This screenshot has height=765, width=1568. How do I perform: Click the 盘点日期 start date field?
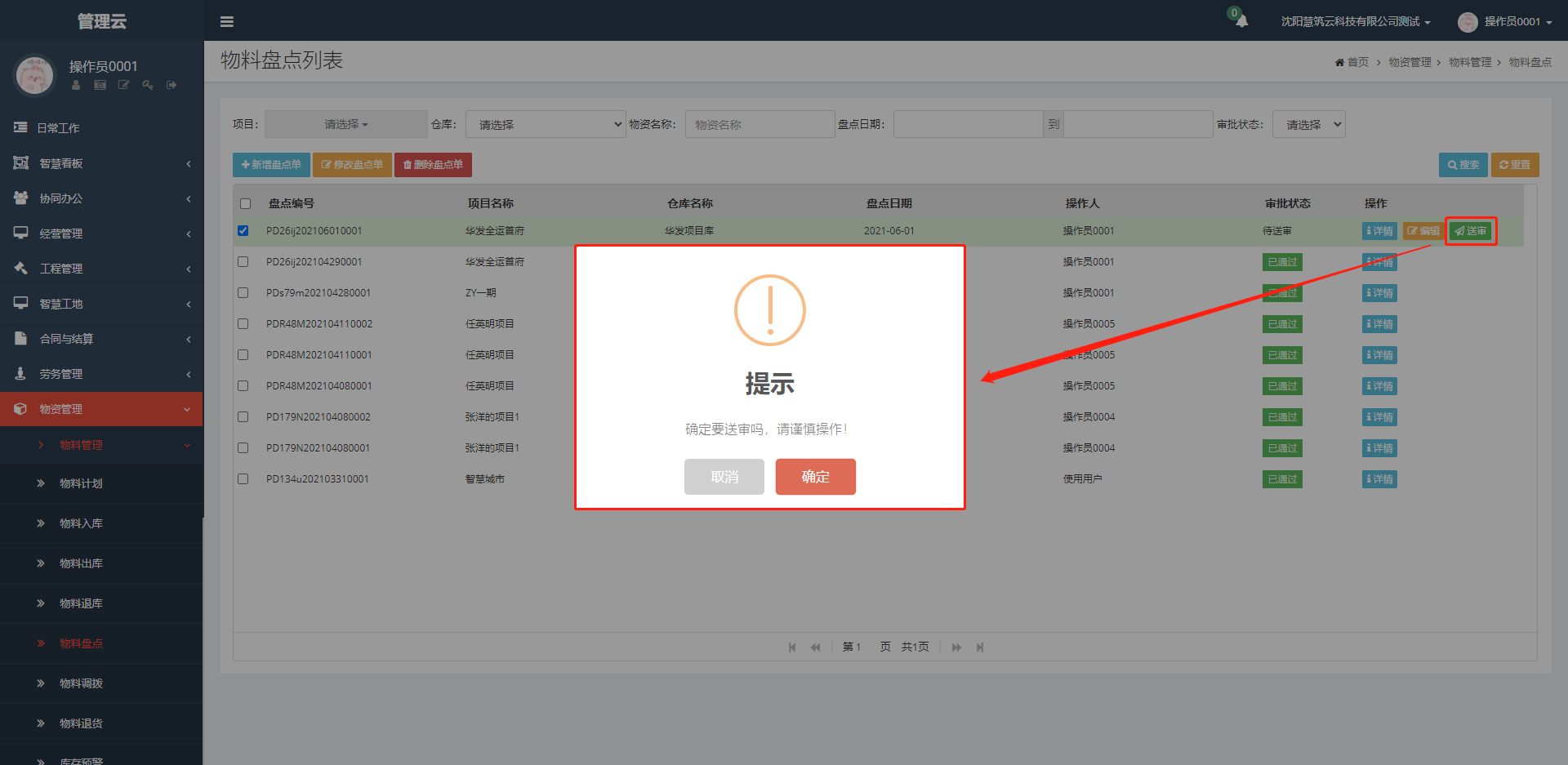coord(968,124)
